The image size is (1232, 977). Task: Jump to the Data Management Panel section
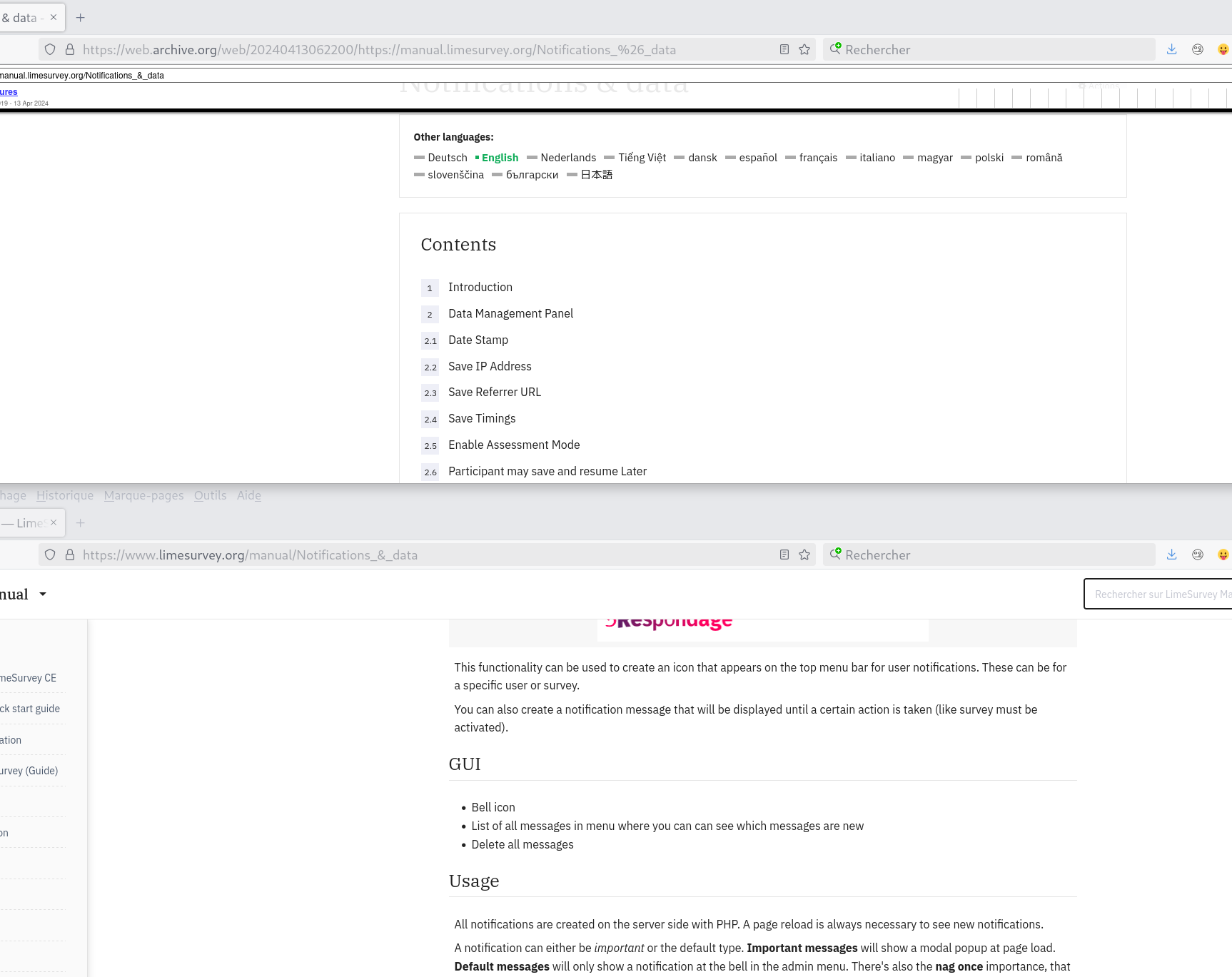(510, 314)
